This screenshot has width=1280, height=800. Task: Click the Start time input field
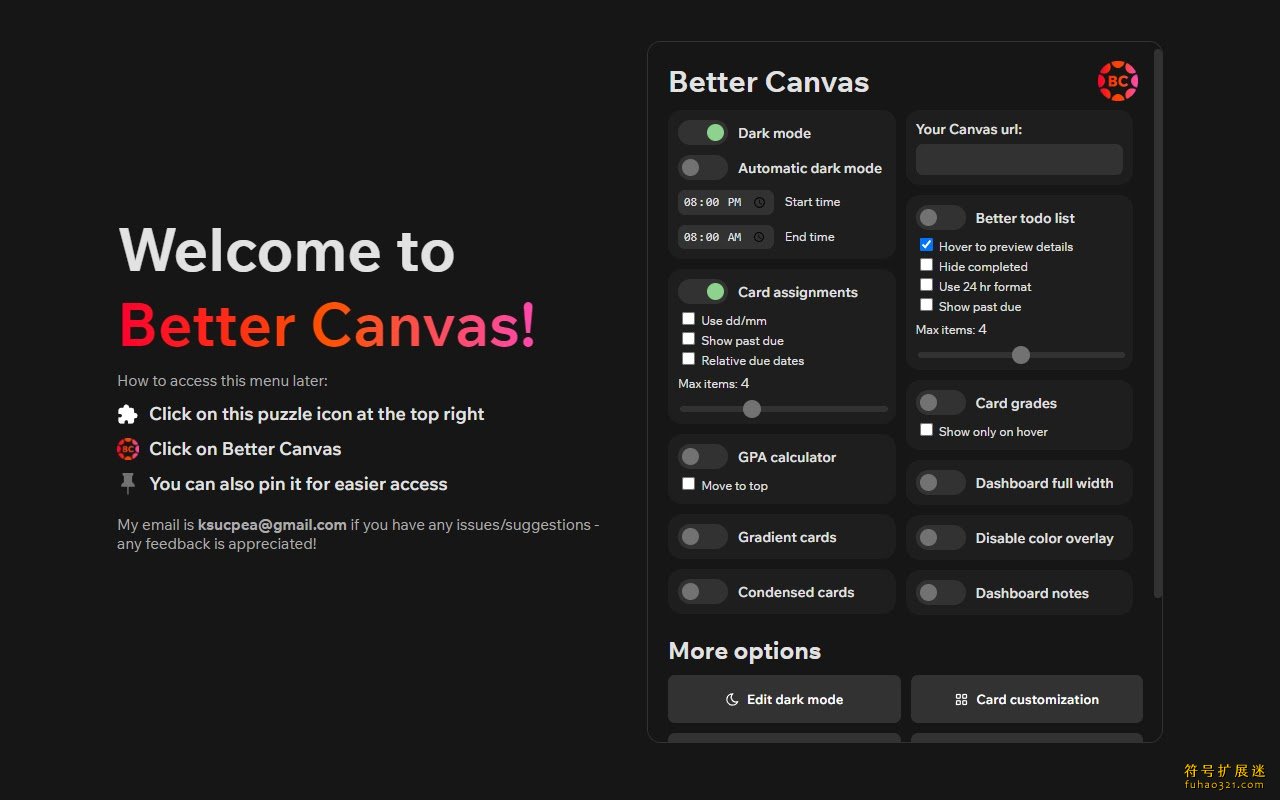tap(726, 202)
